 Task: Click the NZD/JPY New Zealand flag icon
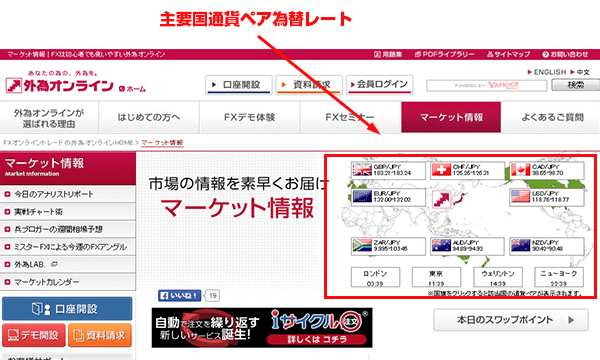(520, 246)
